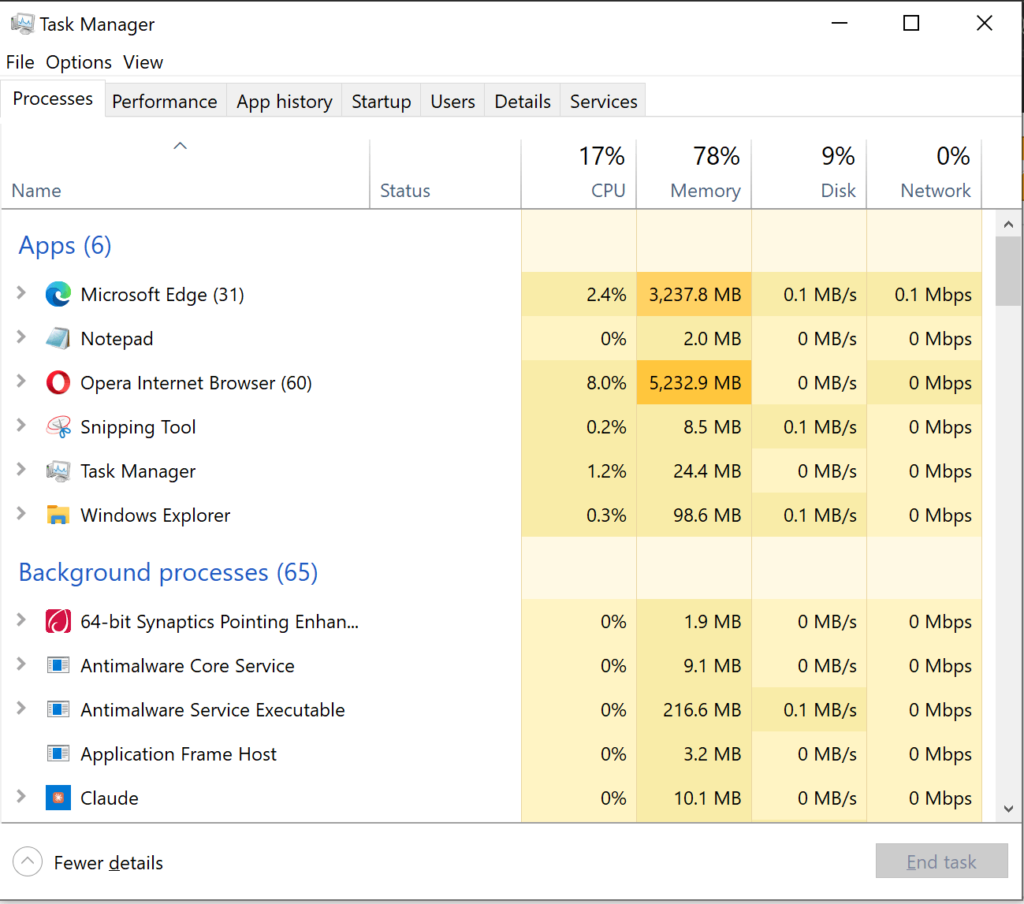Click Claude's 10.1 MB memory value
Viewport: 1024px width, 904px height.
tap(707, 798)
